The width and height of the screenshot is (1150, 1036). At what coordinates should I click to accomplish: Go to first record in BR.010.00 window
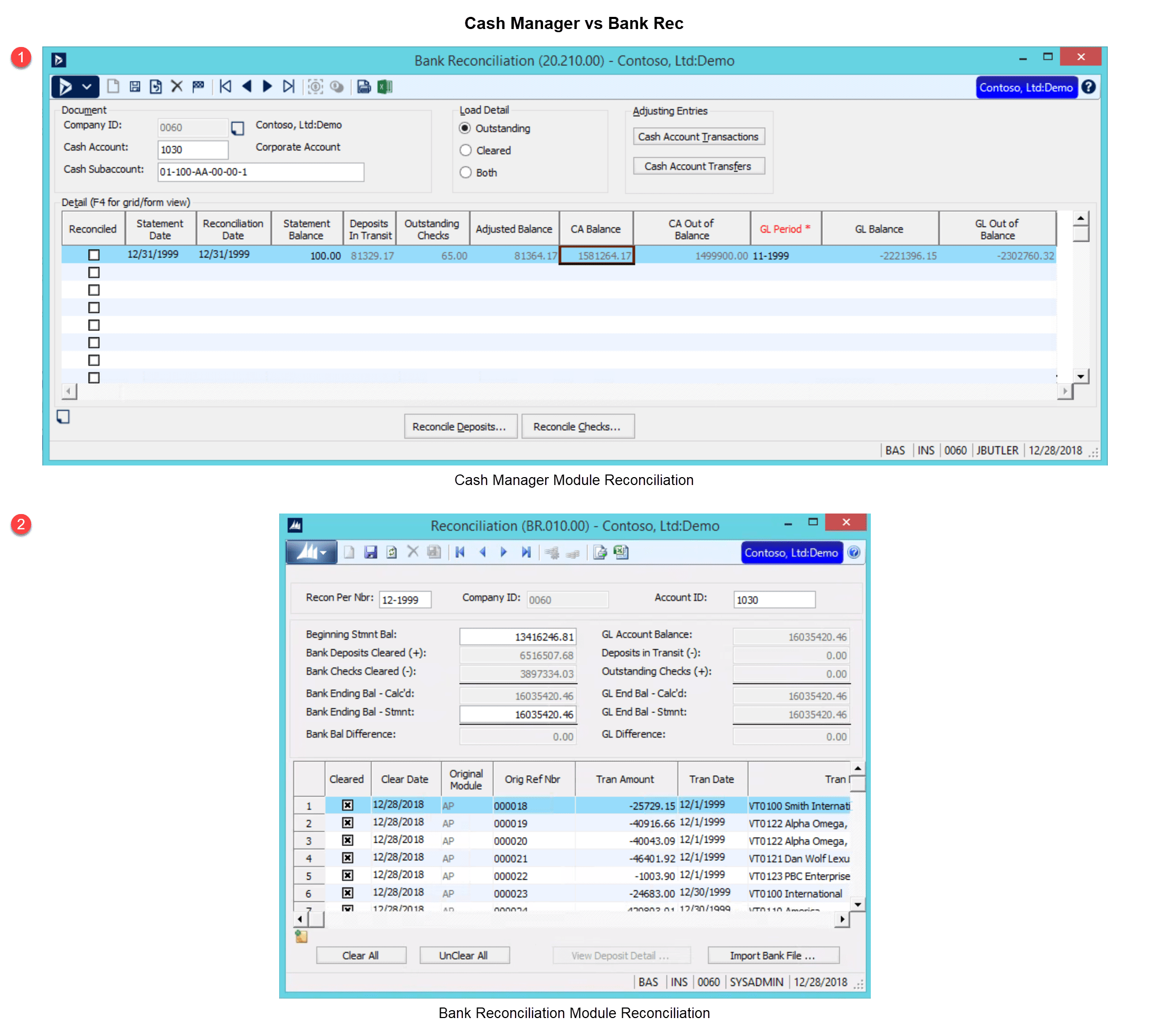tap(460, 552)
